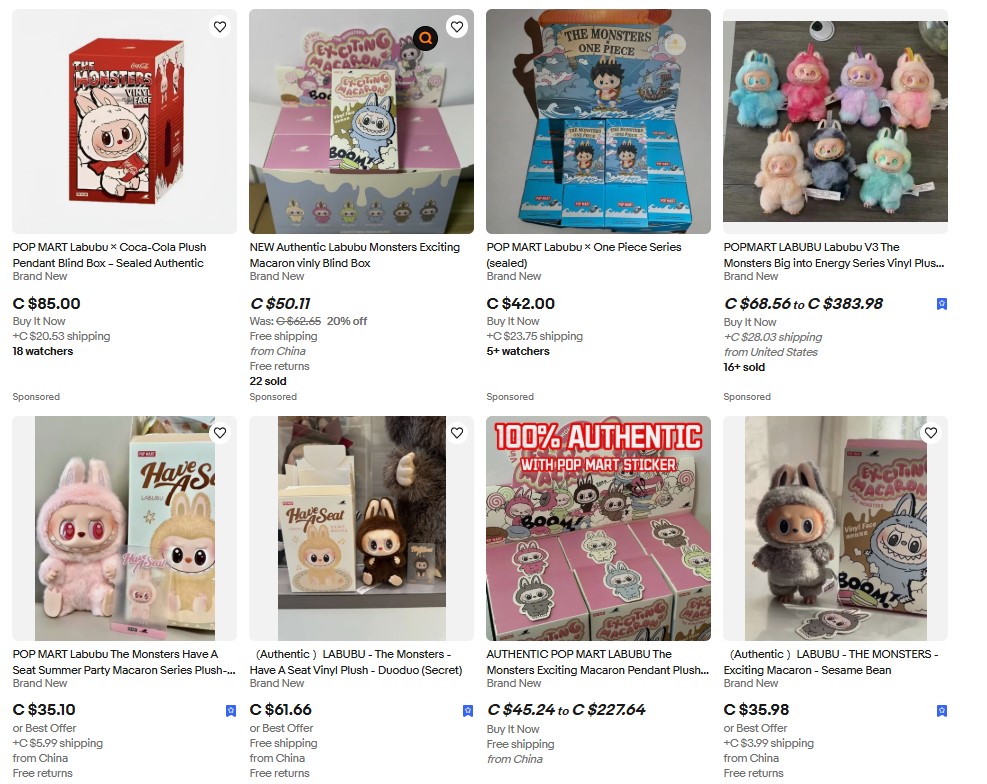Open red Coca-Cola Monsters box image
Image resolution: width=987 pixels, height=784 pixels.
(x=125, y=121)
